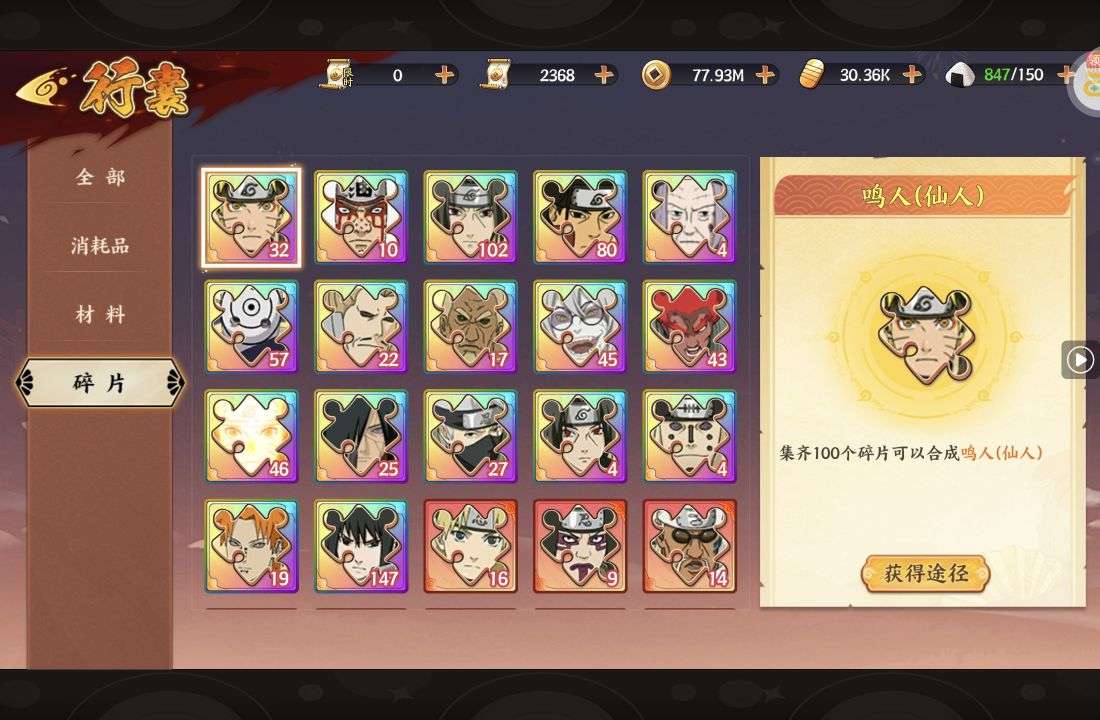Switch to the 材料 tab
The image size is (1100, 720).
tap(100, 314)
